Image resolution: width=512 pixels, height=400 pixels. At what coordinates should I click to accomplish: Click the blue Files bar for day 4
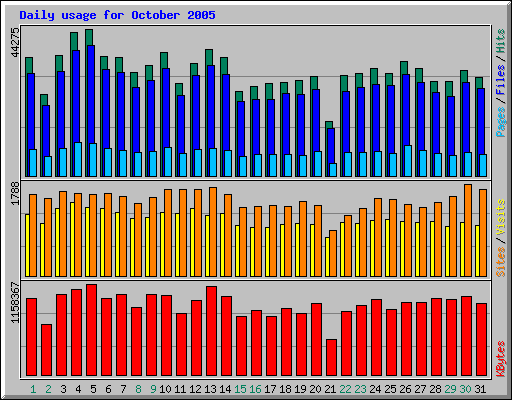(76, 97)
